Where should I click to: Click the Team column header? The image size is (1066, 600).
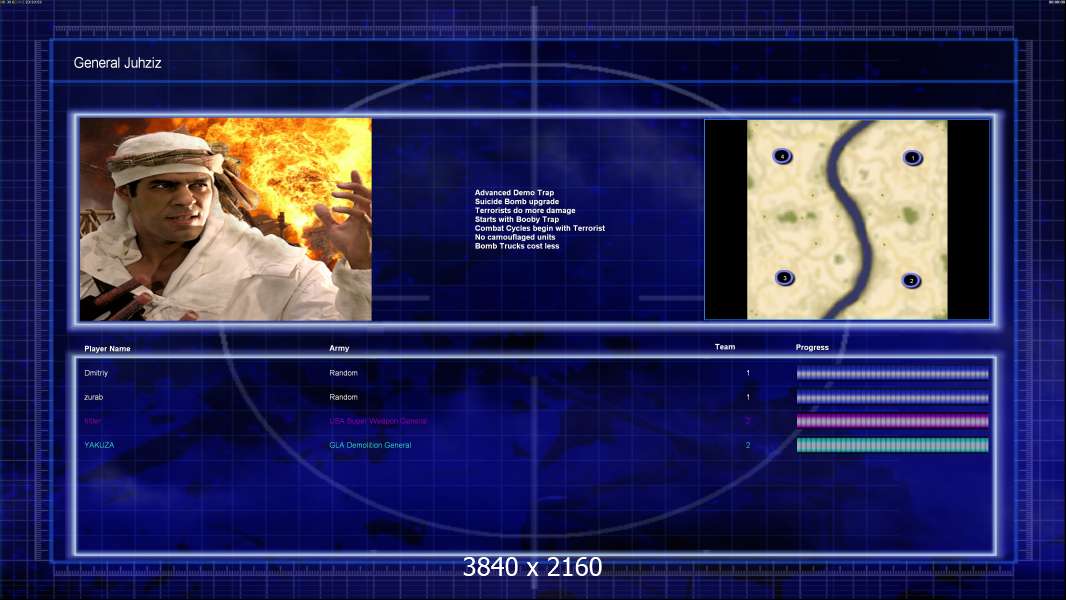pyautogui.click(x=725, y=347)
